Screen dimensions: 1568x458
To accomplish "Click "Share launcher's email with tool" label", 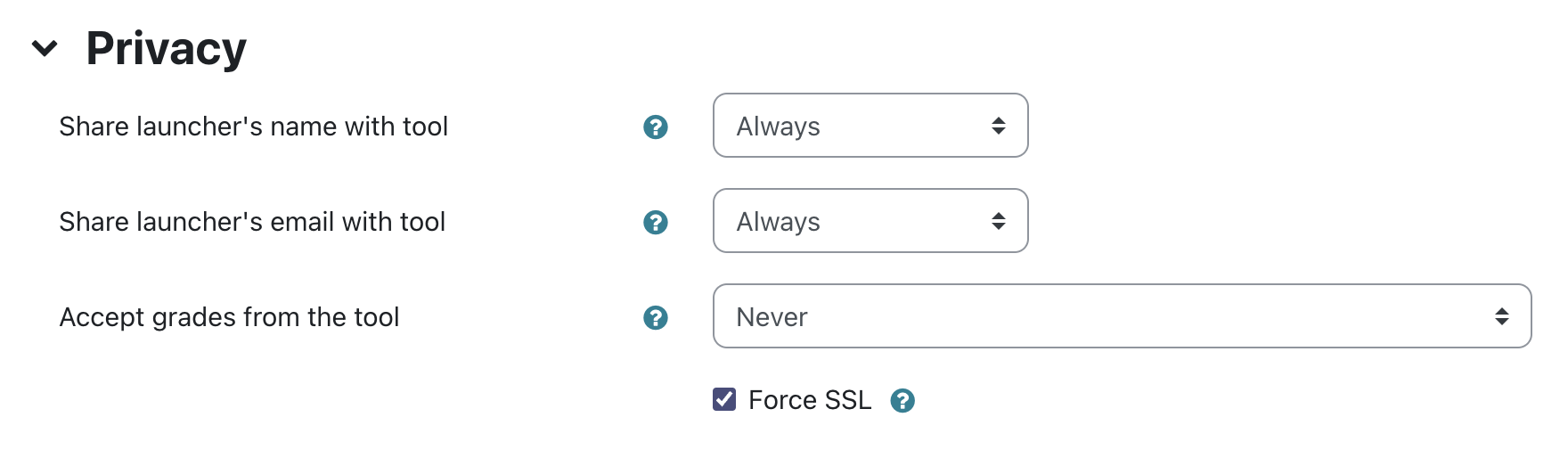I will point(252,222).
